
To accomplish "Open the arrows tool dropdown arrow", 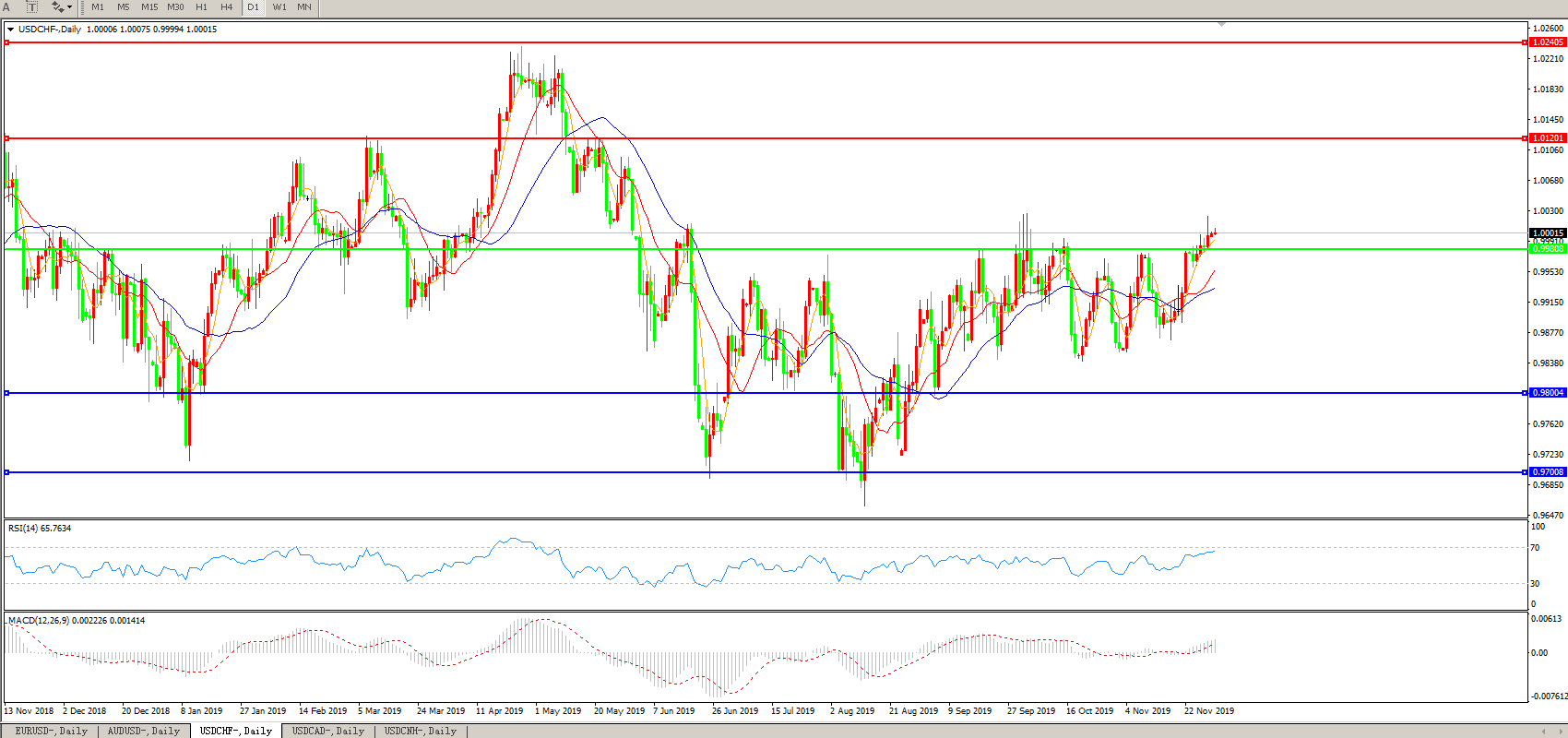I will 70,7.
